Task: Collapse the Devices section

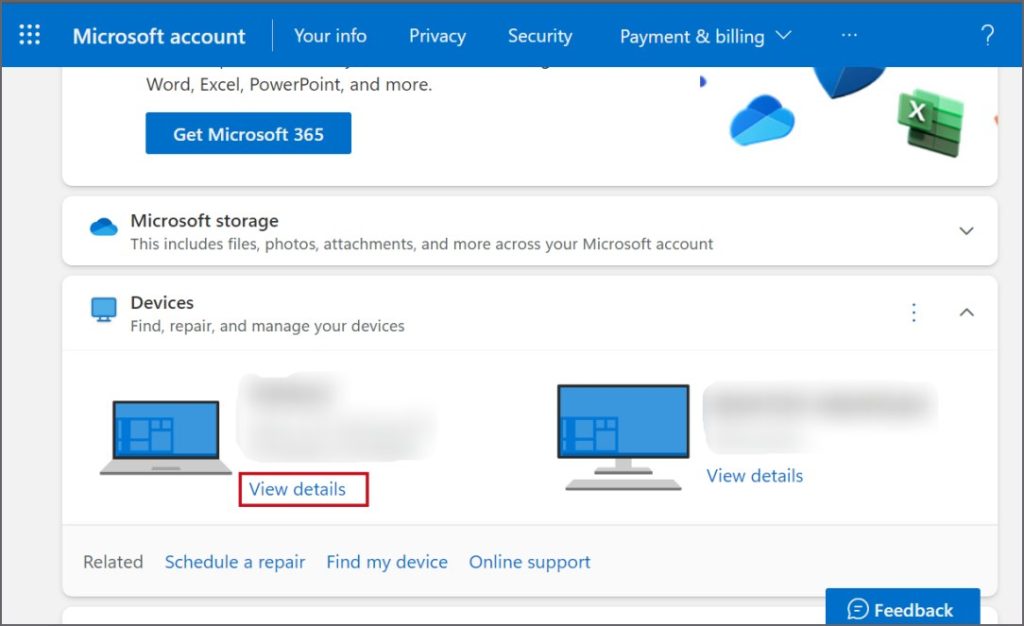Action: pos(967,312)
